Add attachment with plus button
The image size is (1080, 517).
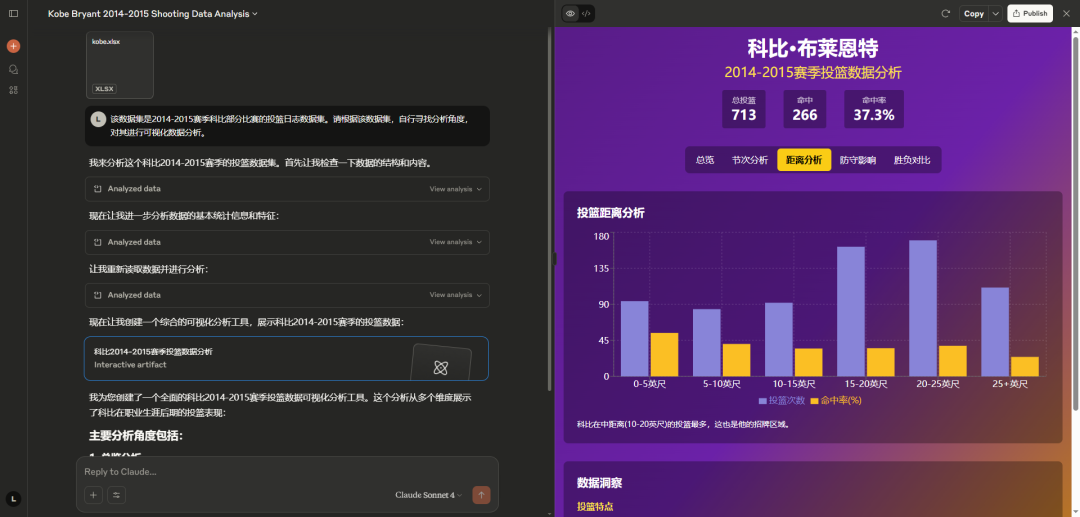coord(93,495)
